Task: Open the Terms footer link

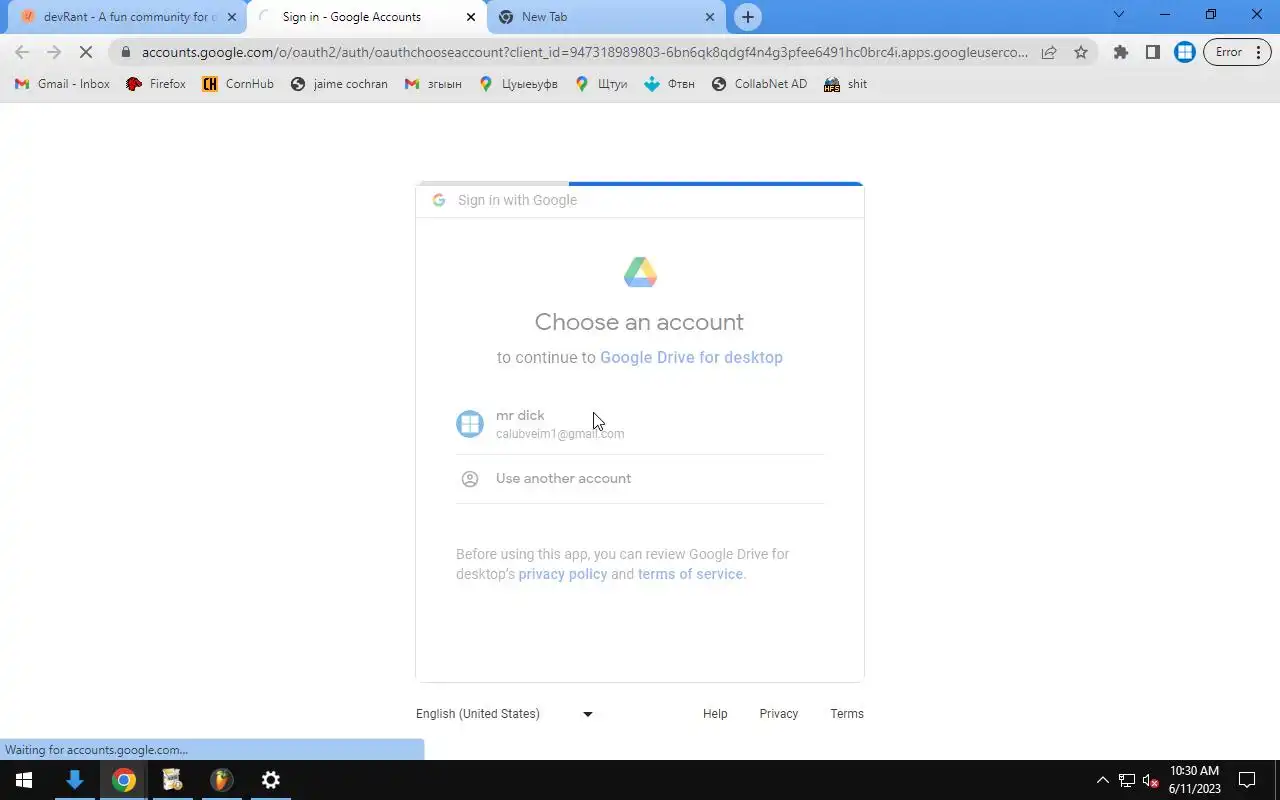Action: coord(847,714)
